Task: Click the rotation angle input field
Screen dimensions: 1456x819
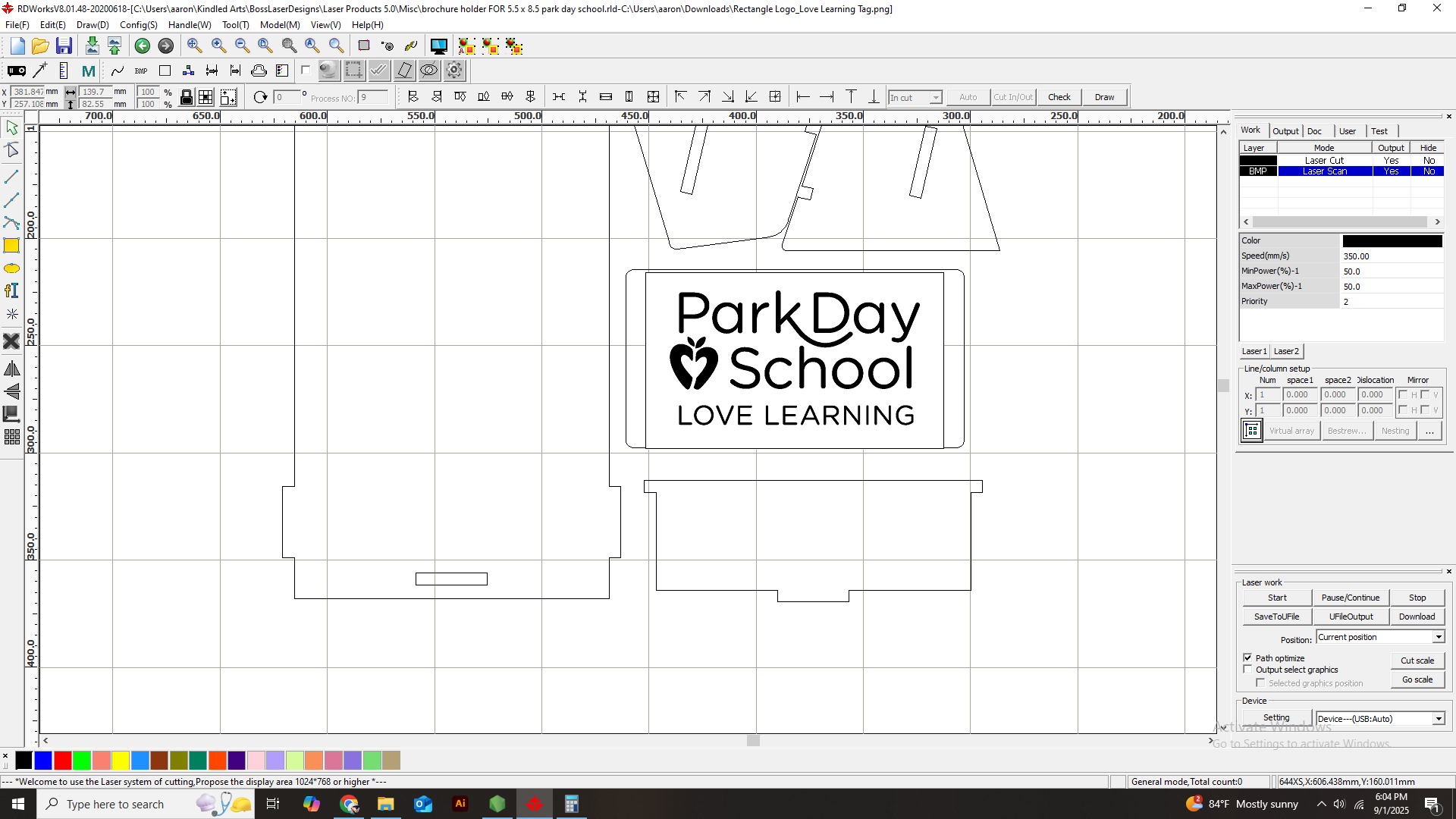Action: (287, 97)
